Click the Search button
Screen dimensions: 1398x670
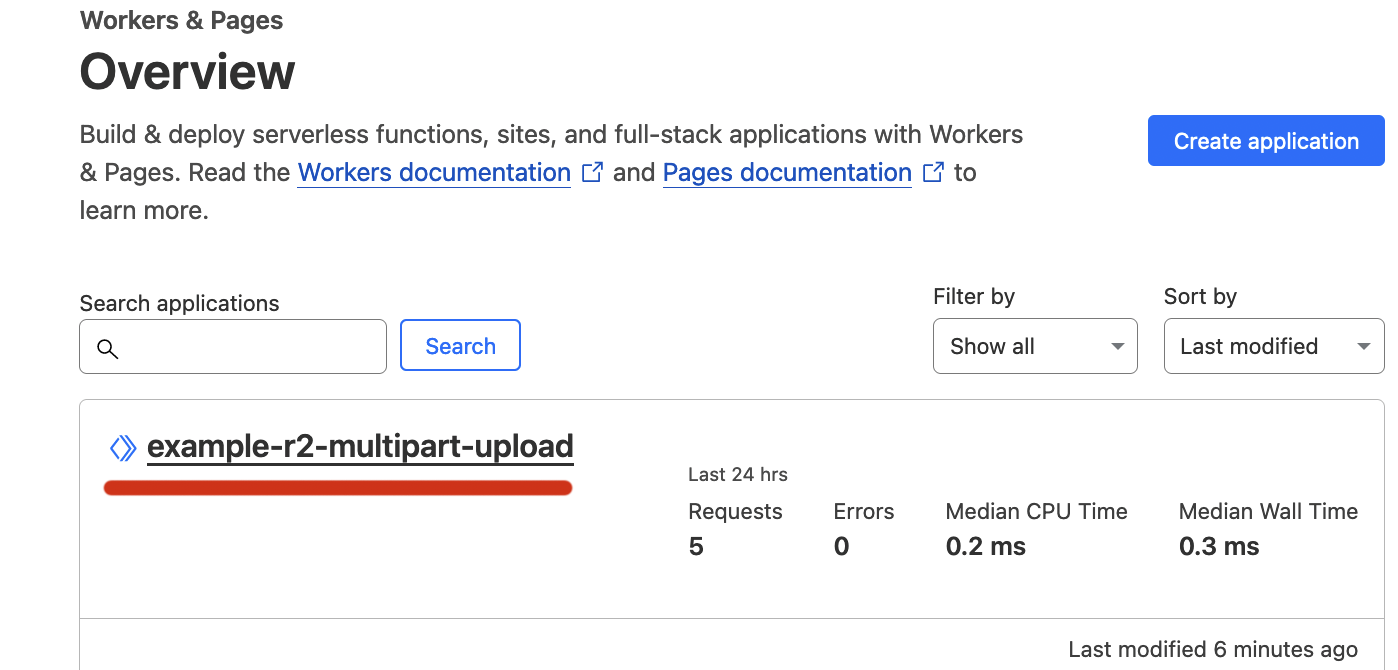tap(460, 346)
